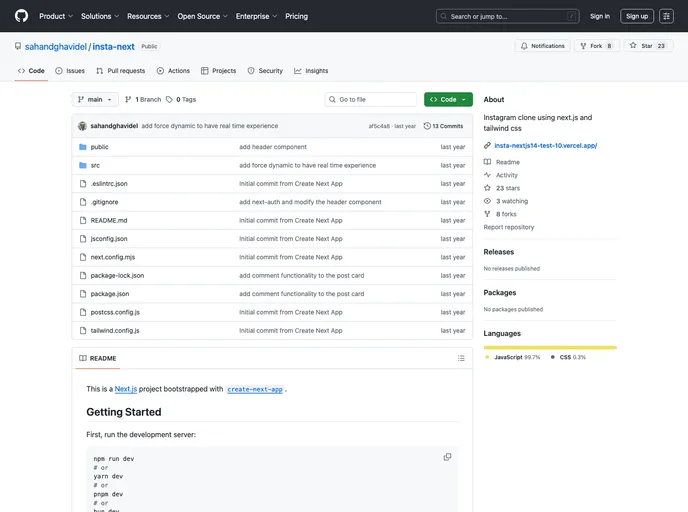This screenshot has width=688, height=512.
Task: Open the Copilot icon button in header
Action: click(666, 16)
